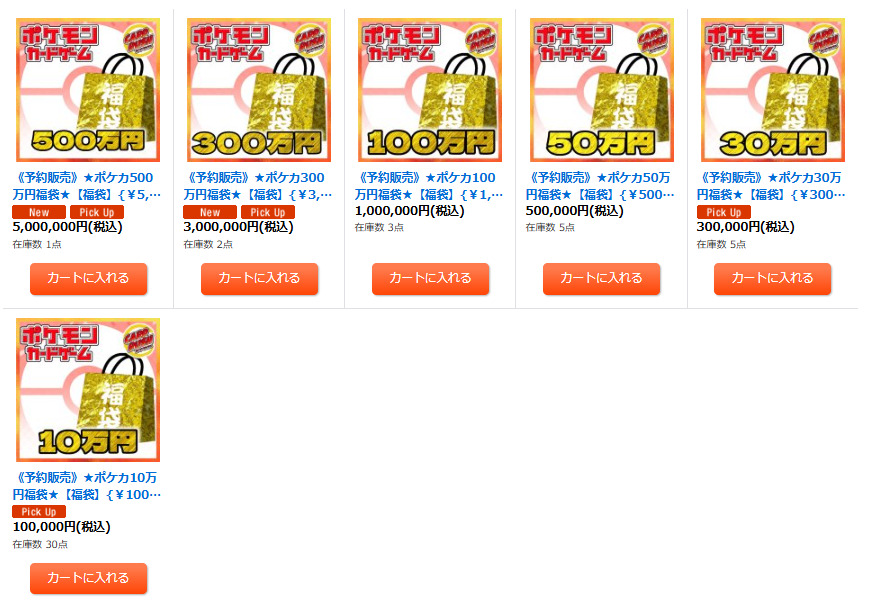This screenshot has height=614, width=871.
Task: Open the 100万円 lucky bag product image
Action: [430, 90]
